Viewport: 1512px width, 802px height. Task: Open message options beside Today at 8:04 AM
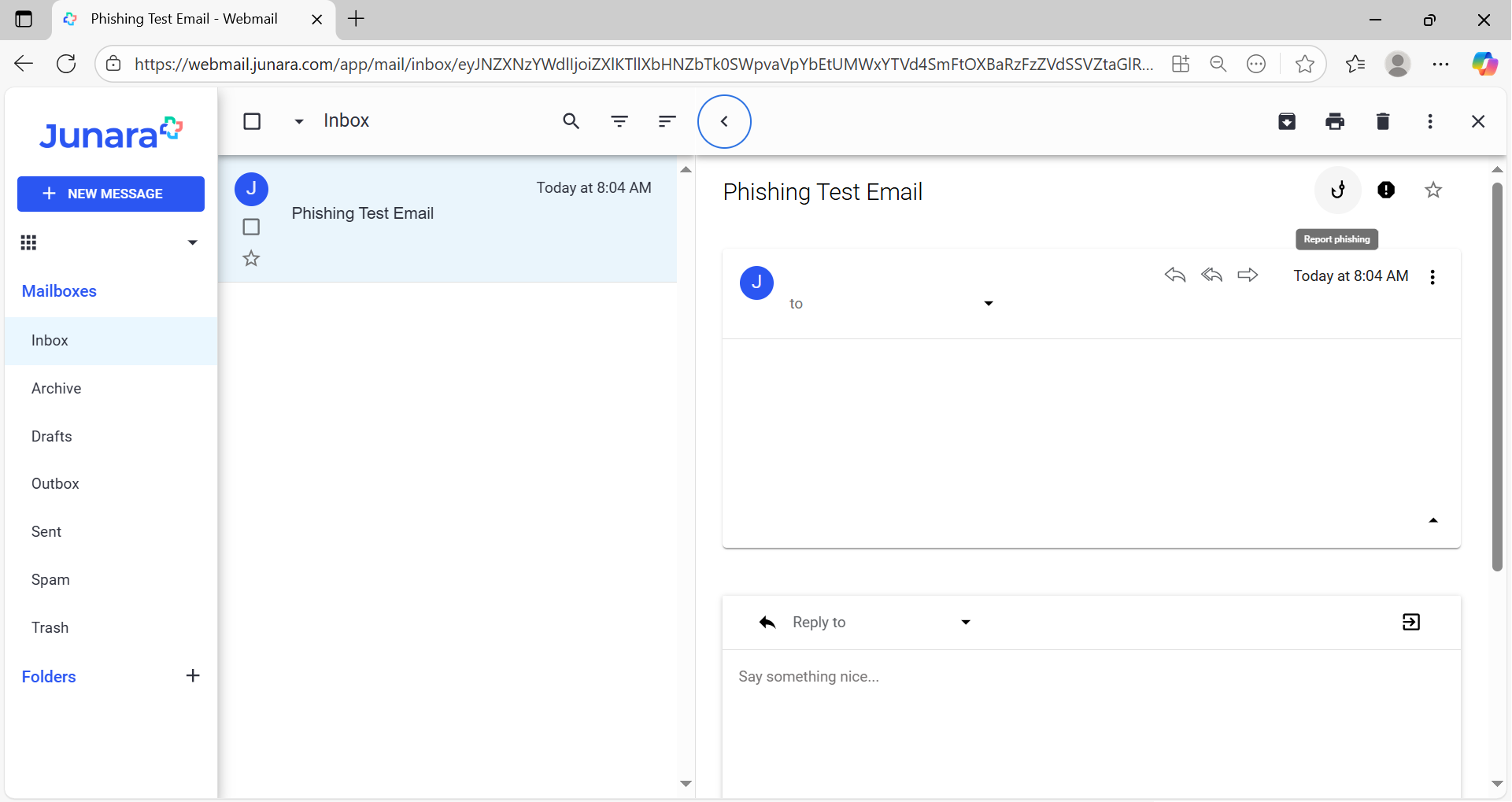[x=1433, y=277]
